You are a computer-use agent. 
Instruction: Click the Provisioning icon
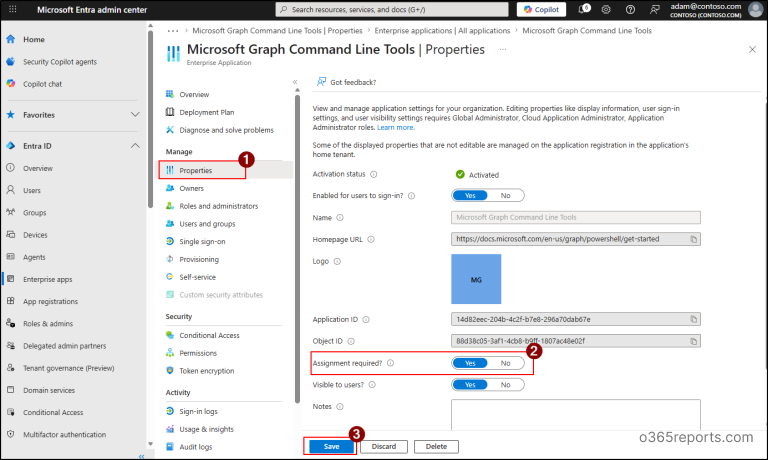(170, 259)
